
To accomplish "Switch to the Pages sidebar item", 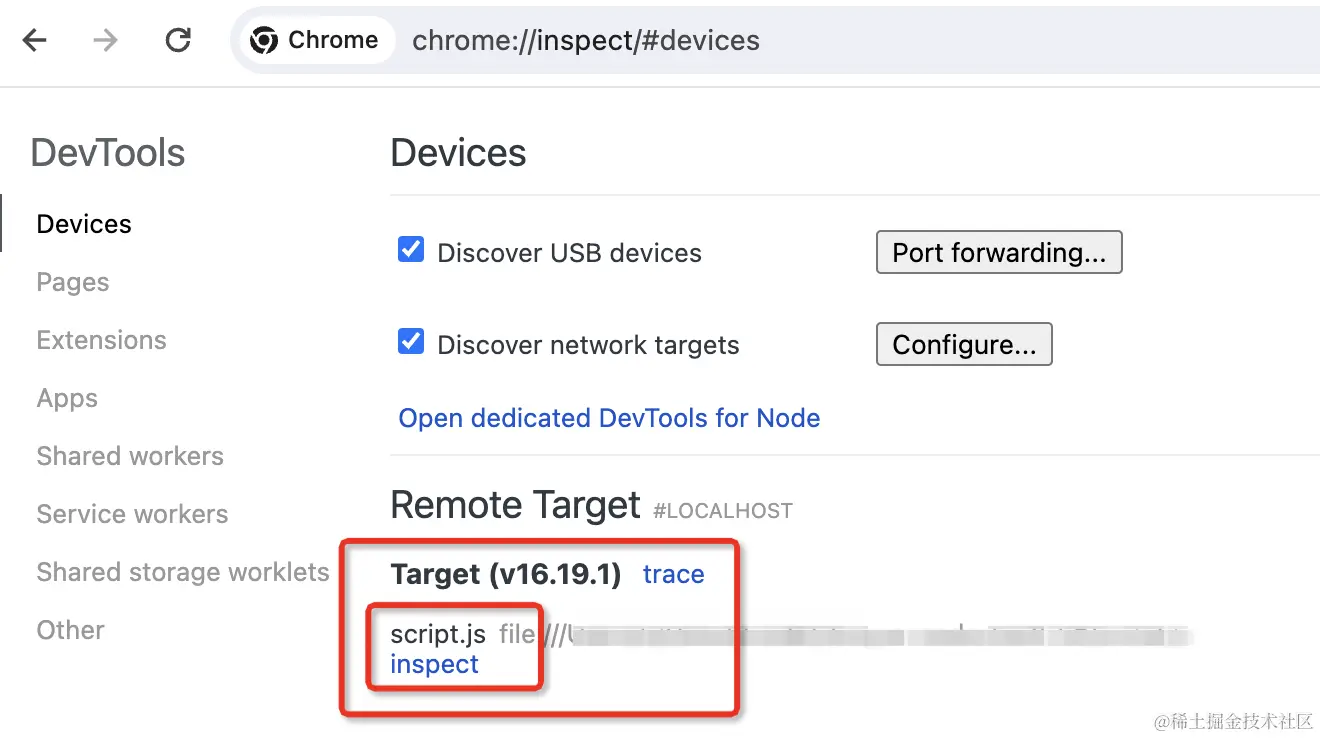I will point(73,282).
